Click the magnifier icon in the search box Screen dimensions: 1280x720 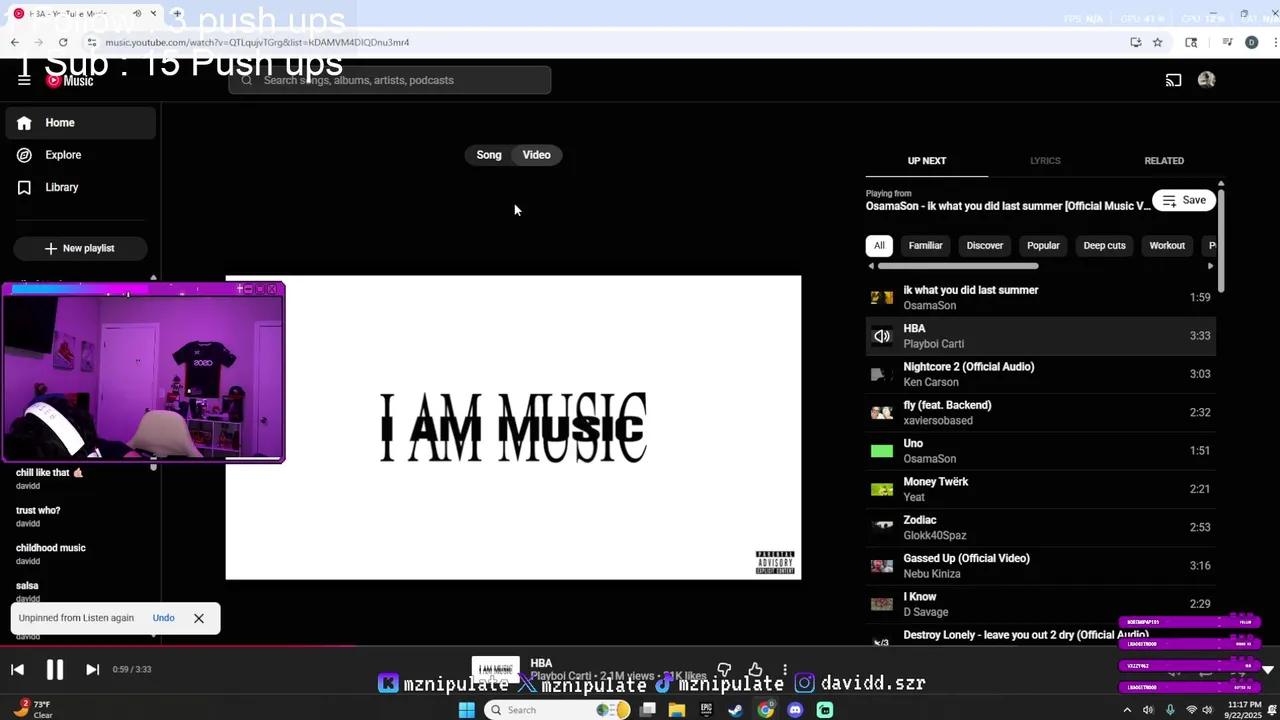[x=247, y=80]
